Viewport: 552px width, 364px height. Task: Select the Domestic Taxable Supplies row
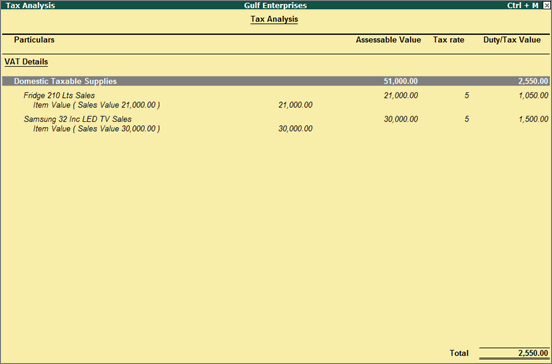[276, 81]
